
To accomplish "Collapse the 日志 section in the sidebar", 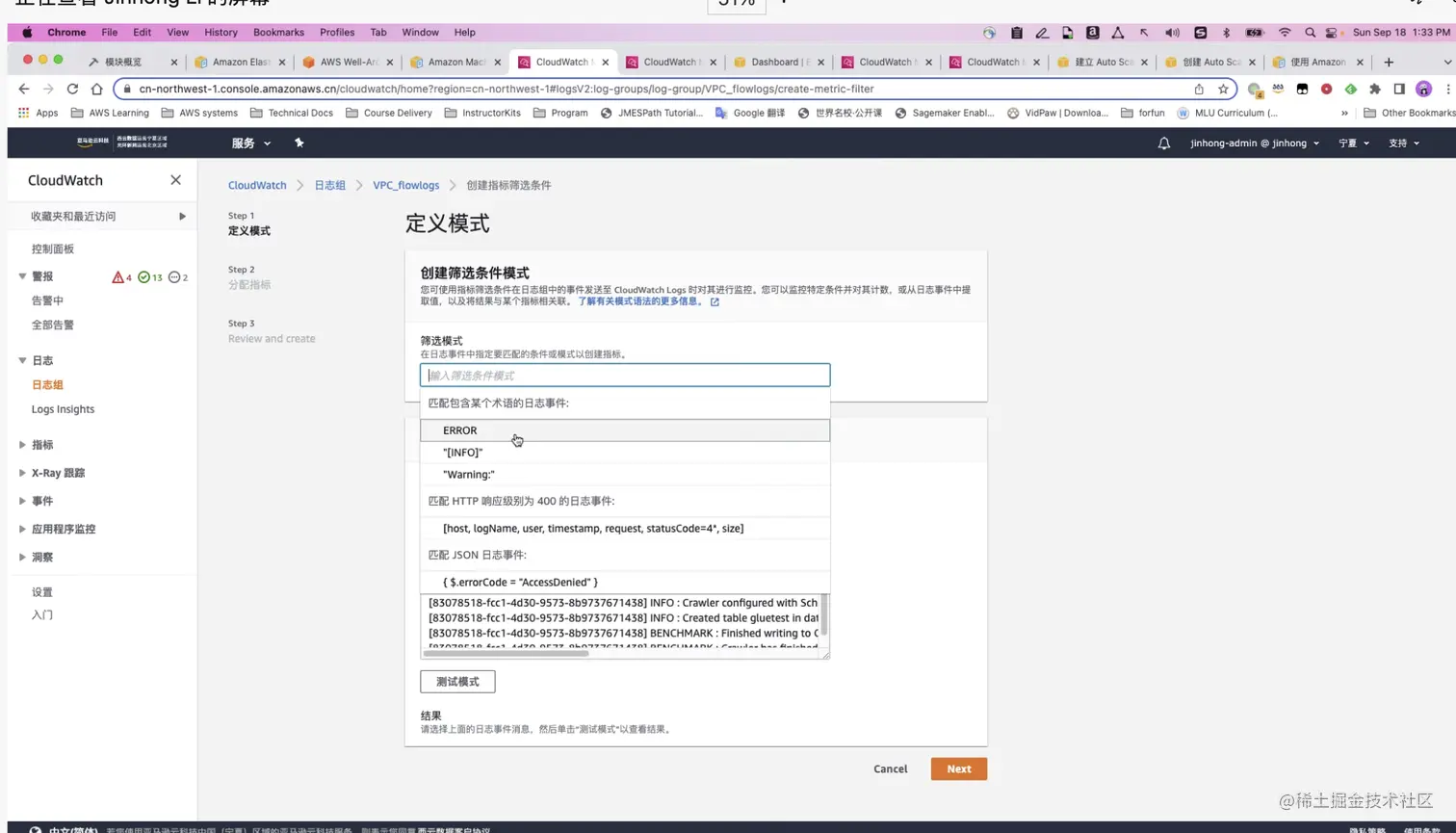I will pos(22,360).
